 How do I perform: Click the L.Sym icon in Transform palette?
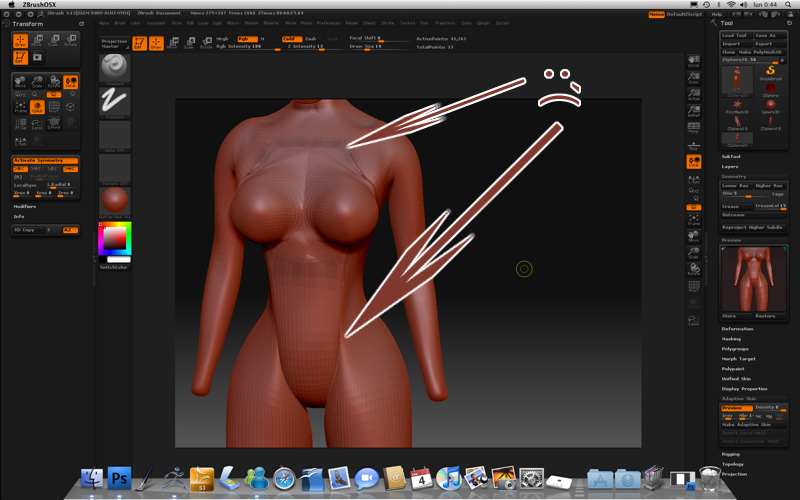pos(20,140)
